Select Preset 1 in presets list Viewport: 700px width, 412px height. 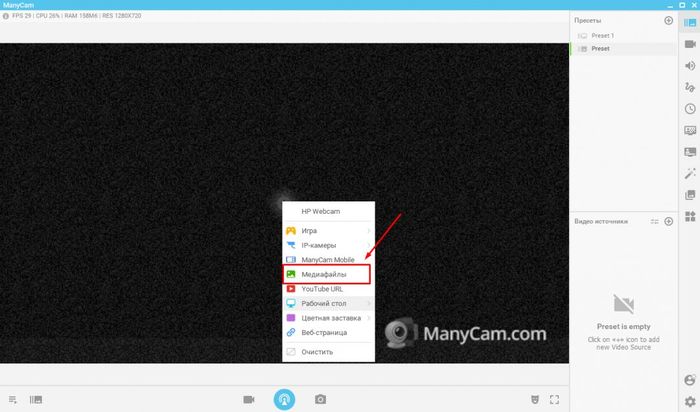click(x=624, y=36)
